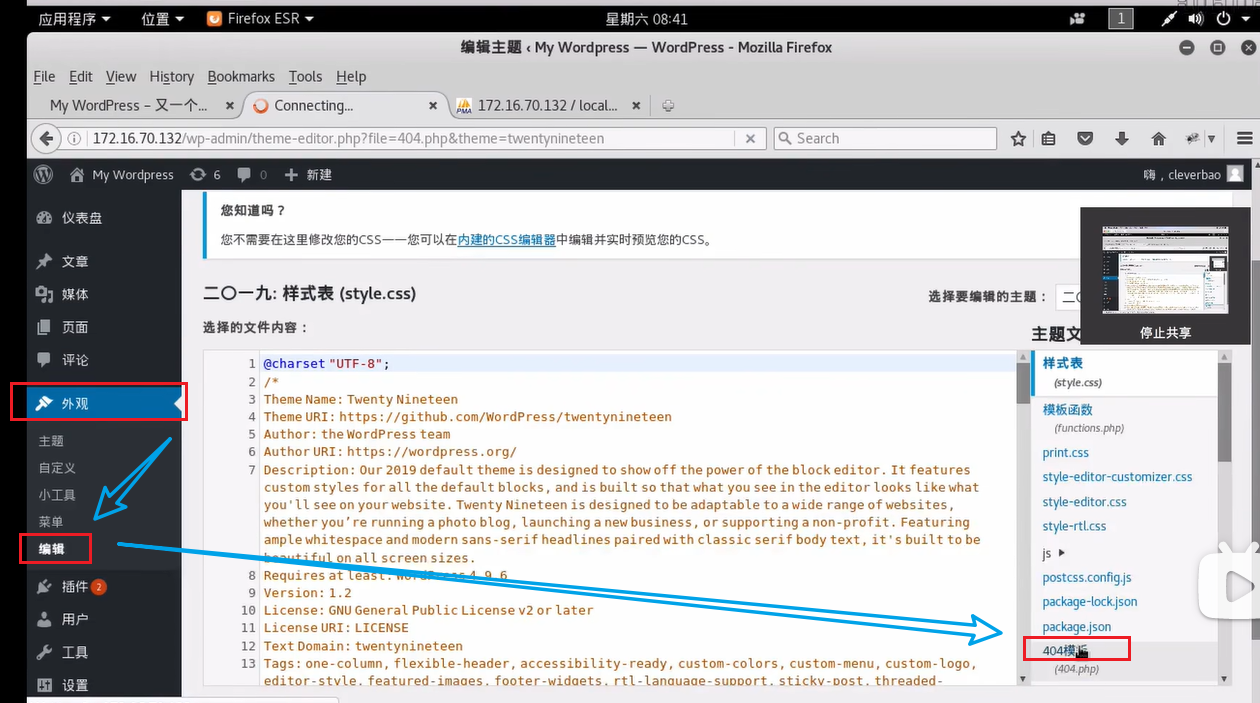The height and width of the screenshot is (703, 1260).
Task: Select workspace 1 indicator in top panel
Action: tap(1120, 18)
